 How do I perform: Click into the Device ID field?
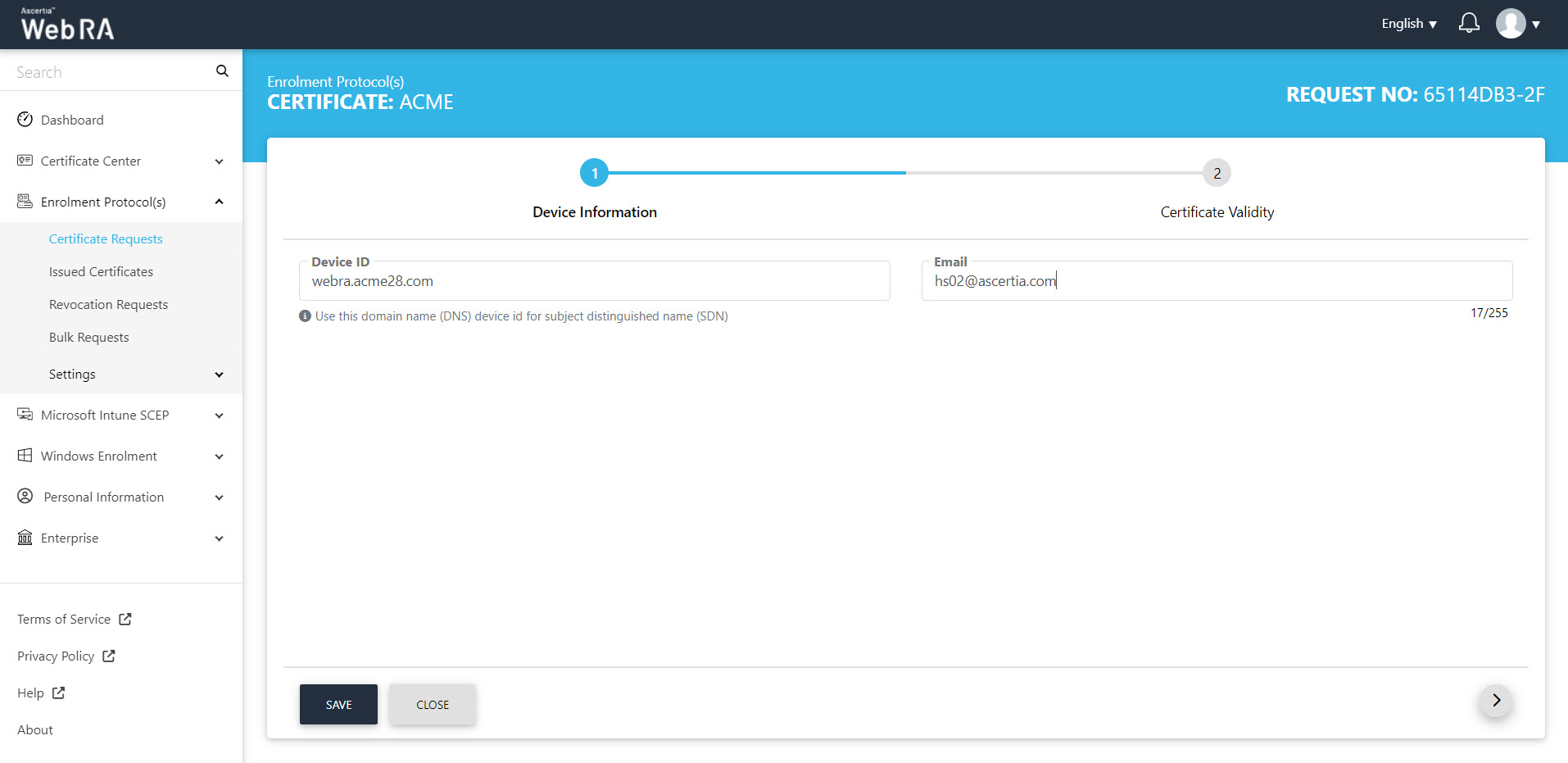point(594,281)
